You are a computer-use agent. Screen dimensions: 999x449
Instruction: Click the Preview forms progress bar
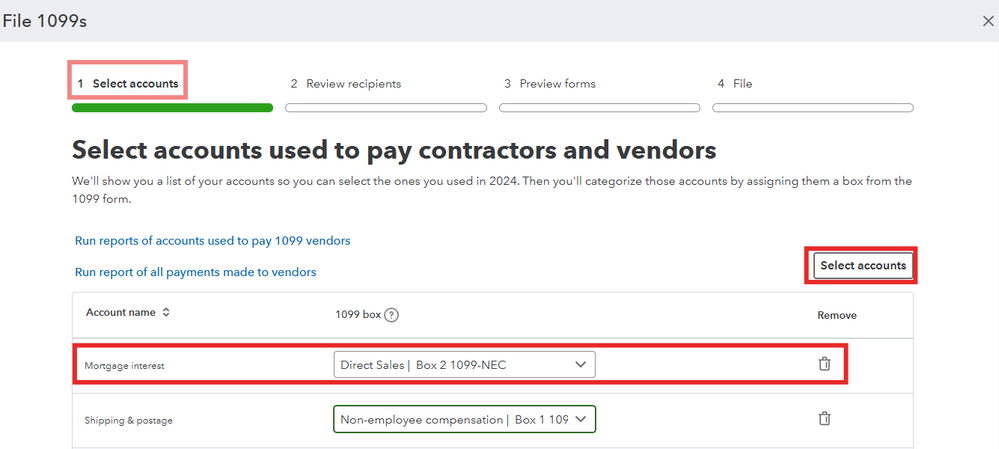click(x=599, y=108)
